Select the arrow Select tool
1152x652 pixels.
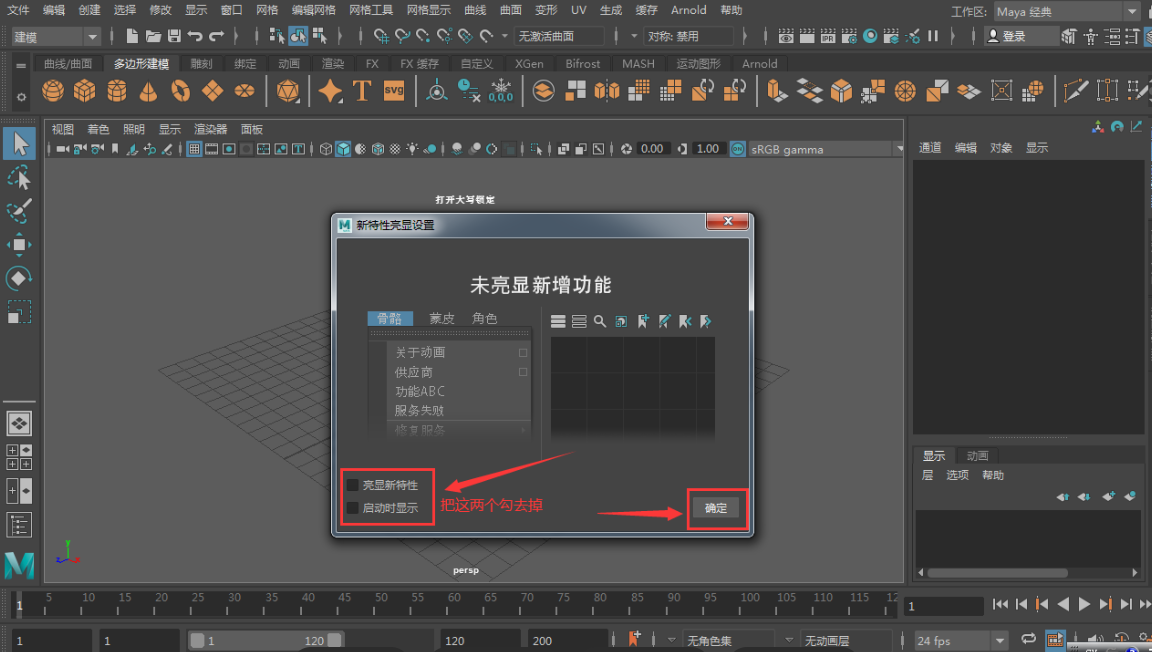pyautogui.click(x=19, y=143)
